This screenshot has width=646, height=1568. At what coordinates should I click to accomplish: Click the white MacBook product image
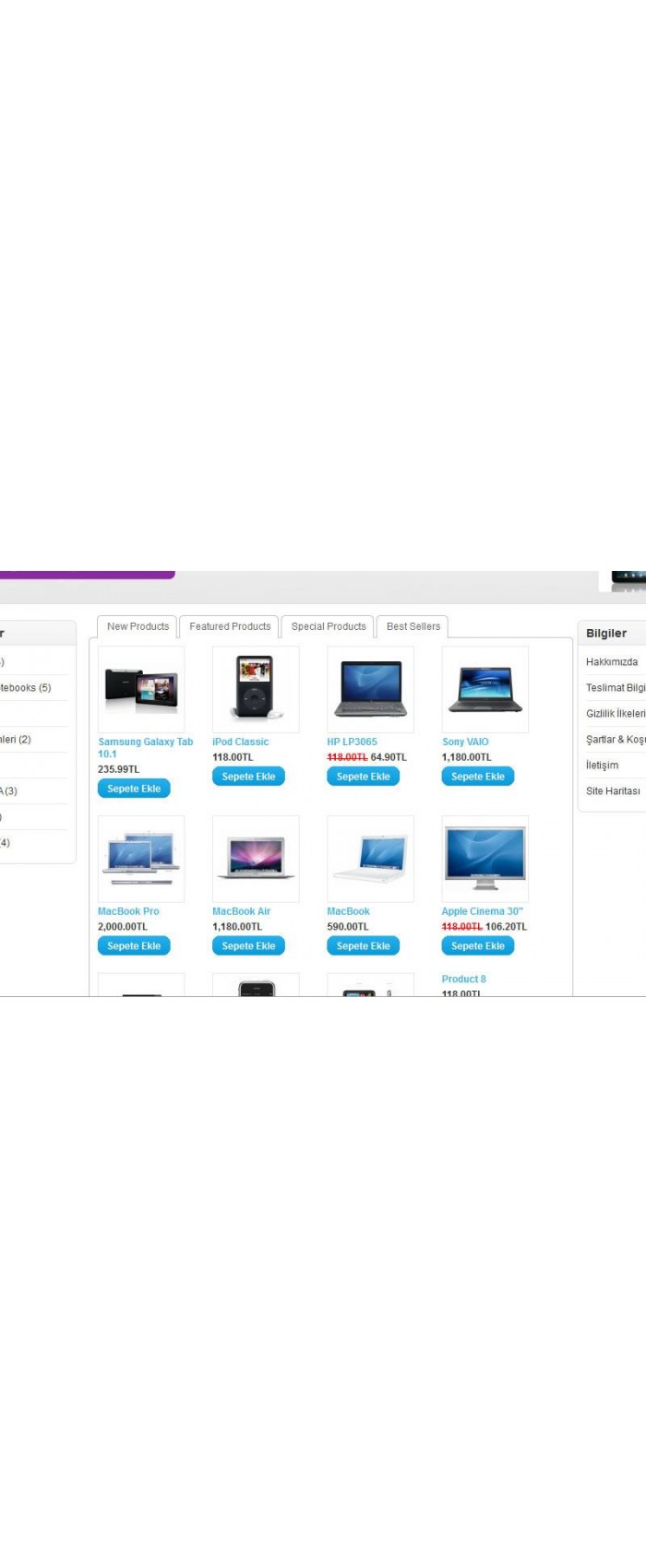coord(370,859)
